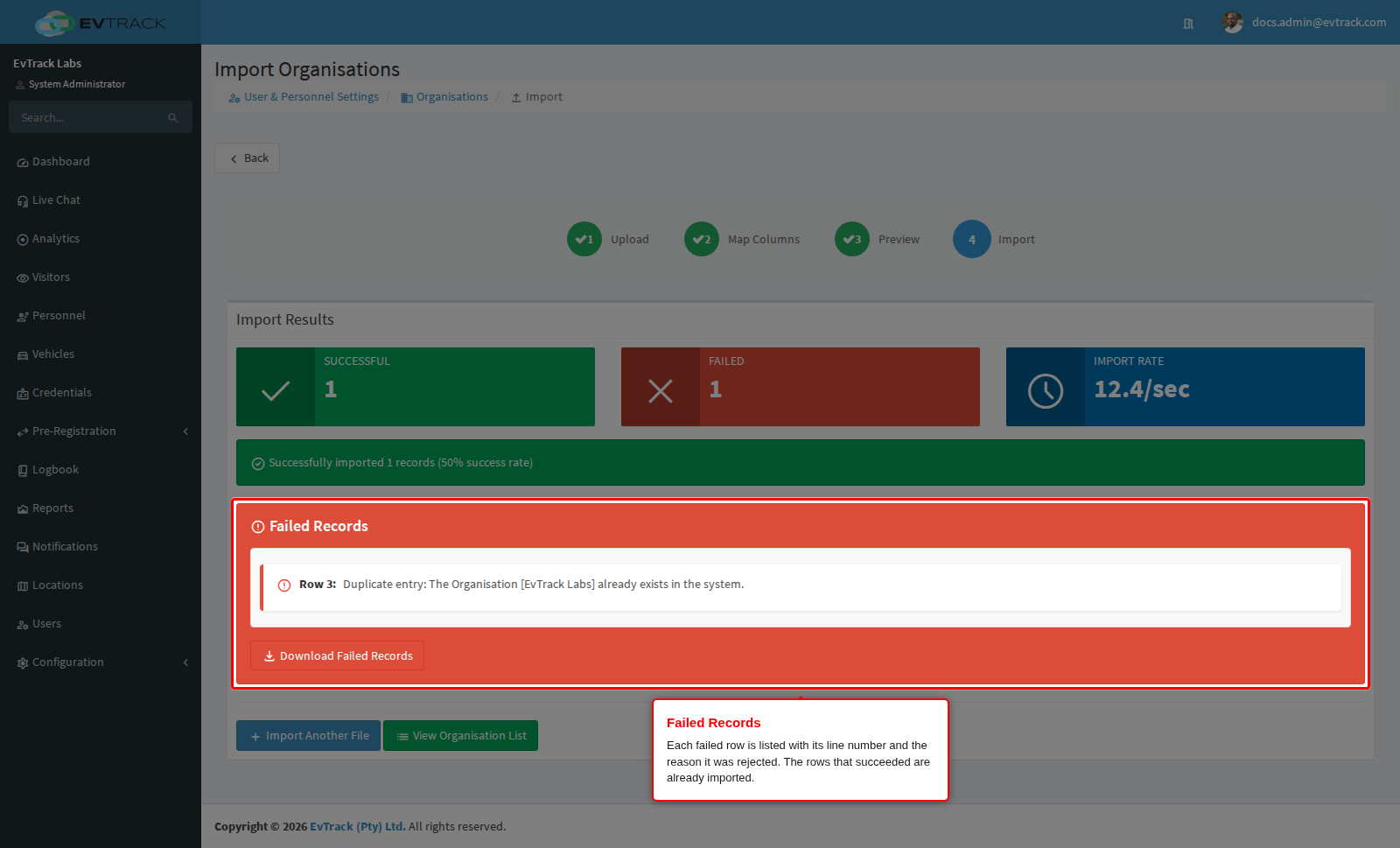The height and width of the screenshot is (848, 1400).
Task: Click the 12.4/sec import rate value
Action: pyautogui.click(x=1142, y=389)
